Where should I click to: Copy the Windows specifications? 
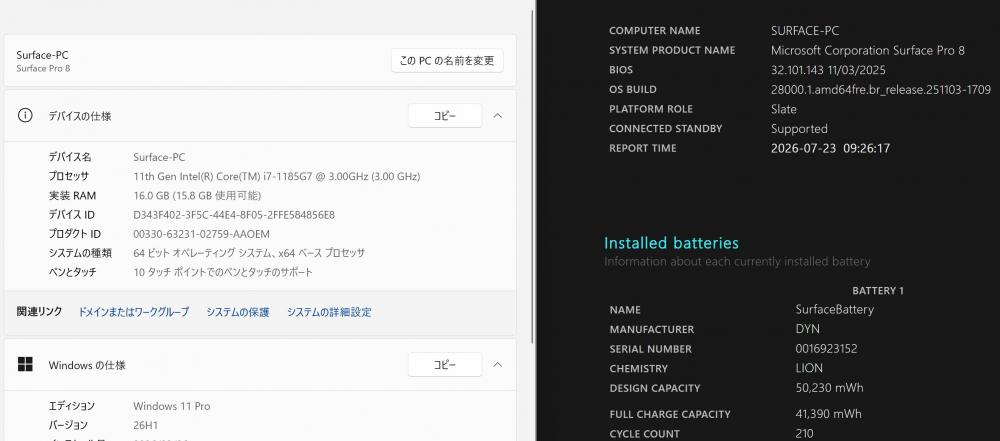(x=445, y=364)
